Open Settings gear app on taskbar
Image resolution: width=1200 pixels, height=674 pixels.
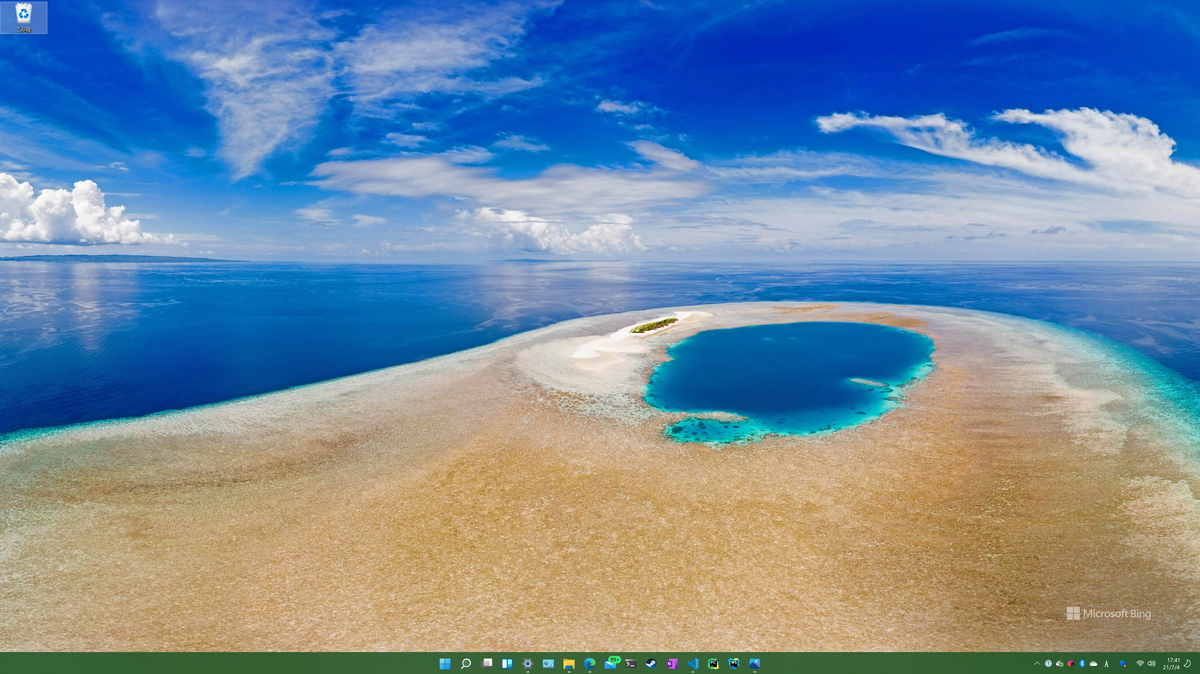click(x=528, y=663)
